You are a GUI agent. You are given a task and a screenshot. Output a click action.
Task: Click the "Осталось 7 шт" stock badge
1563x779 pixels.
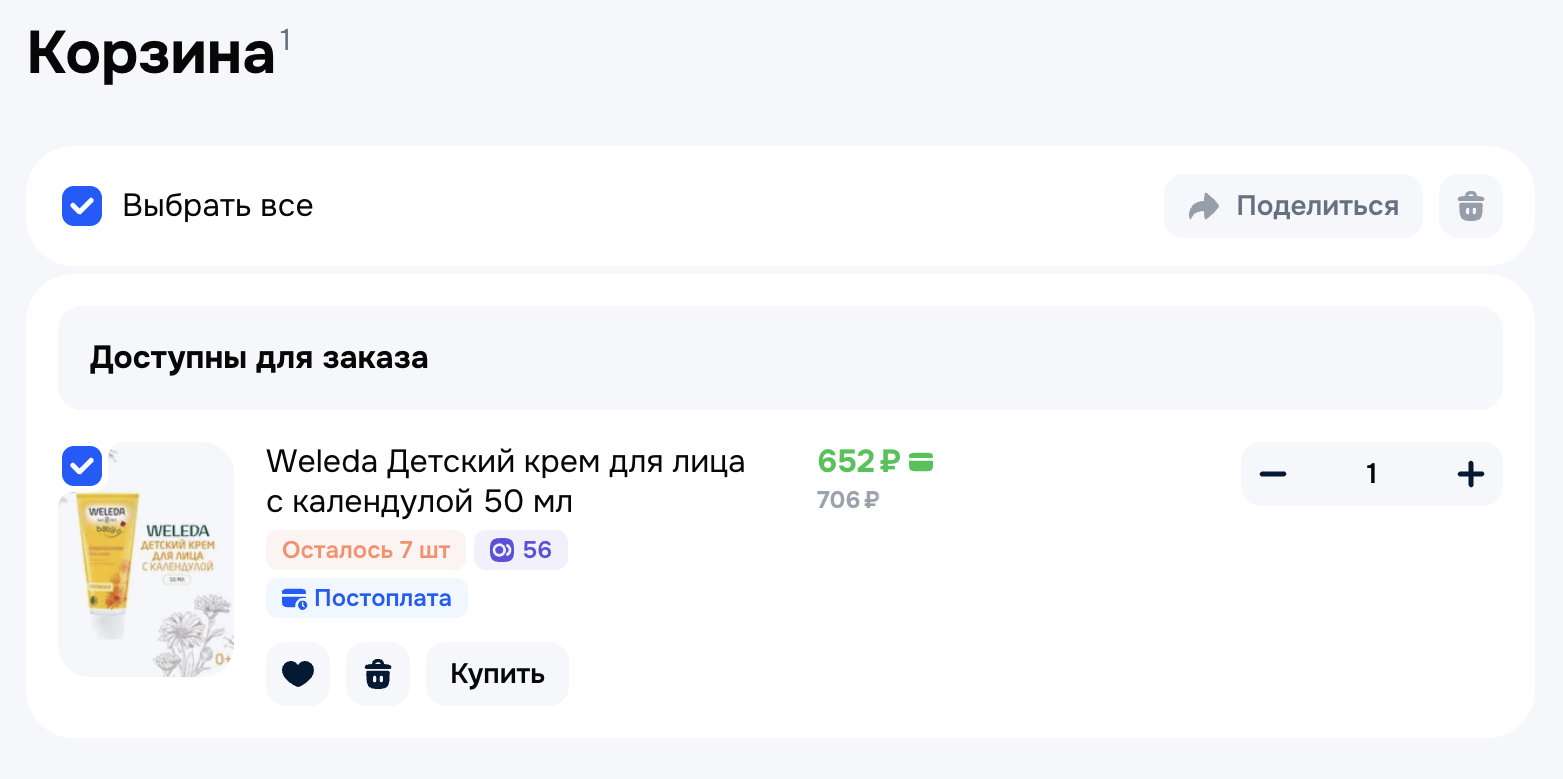[x=366, y=550]
